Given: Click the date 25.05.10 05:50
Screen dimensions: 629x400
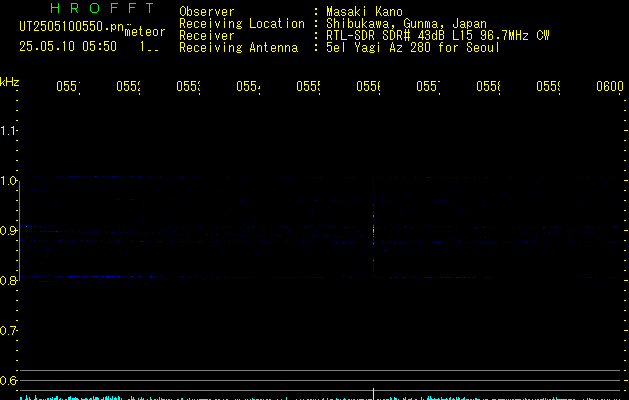Looking at the screenshot, I should click(68, 46).
